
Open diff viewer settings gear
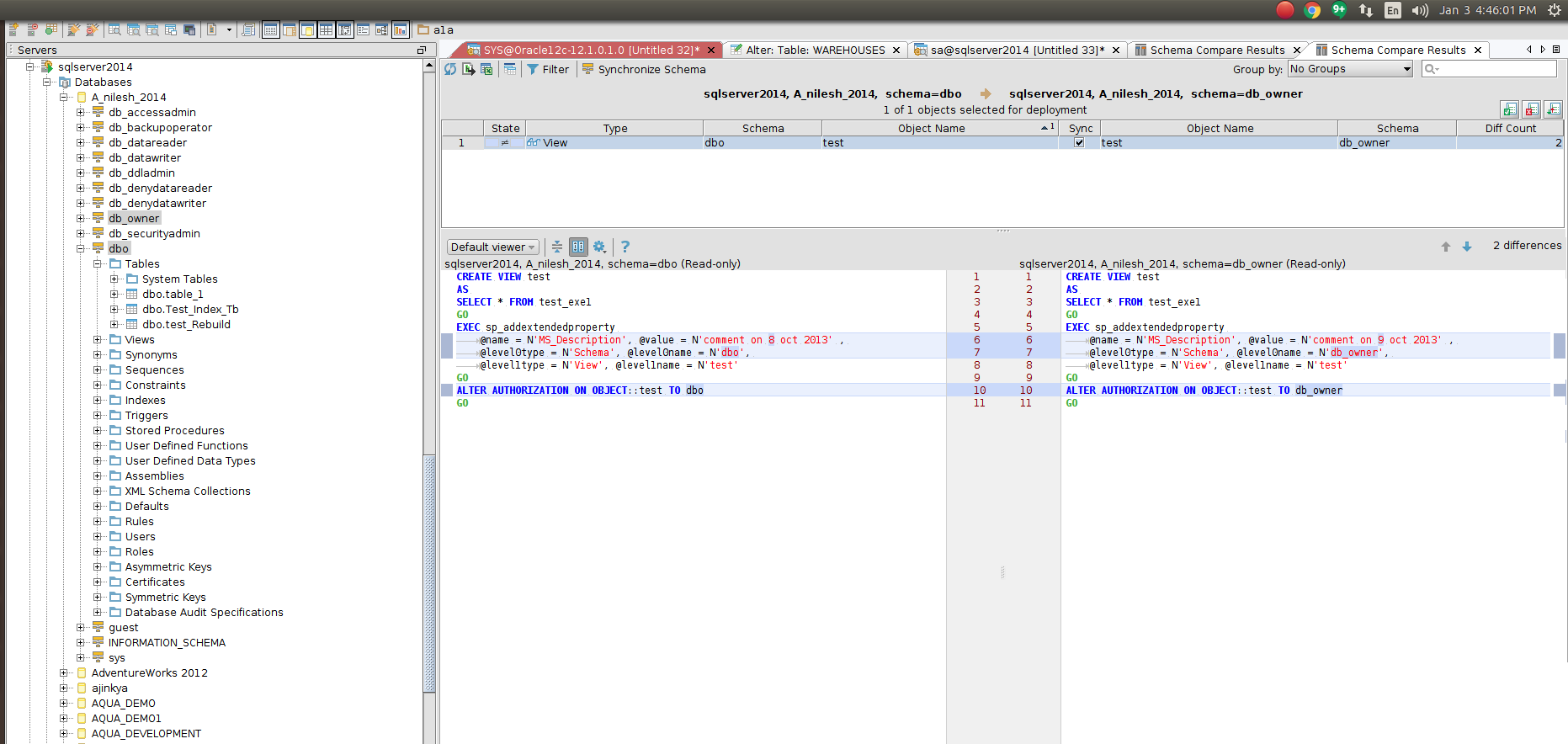599,247
